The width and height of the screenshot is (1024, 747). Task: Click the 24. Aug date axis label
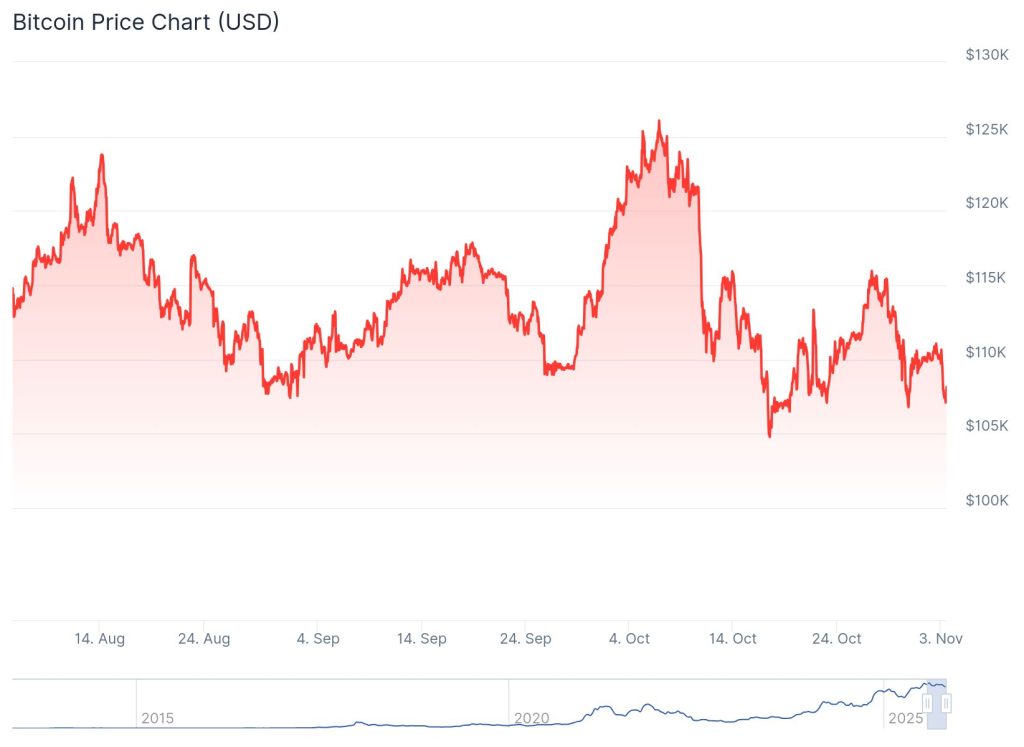(203, 639)
